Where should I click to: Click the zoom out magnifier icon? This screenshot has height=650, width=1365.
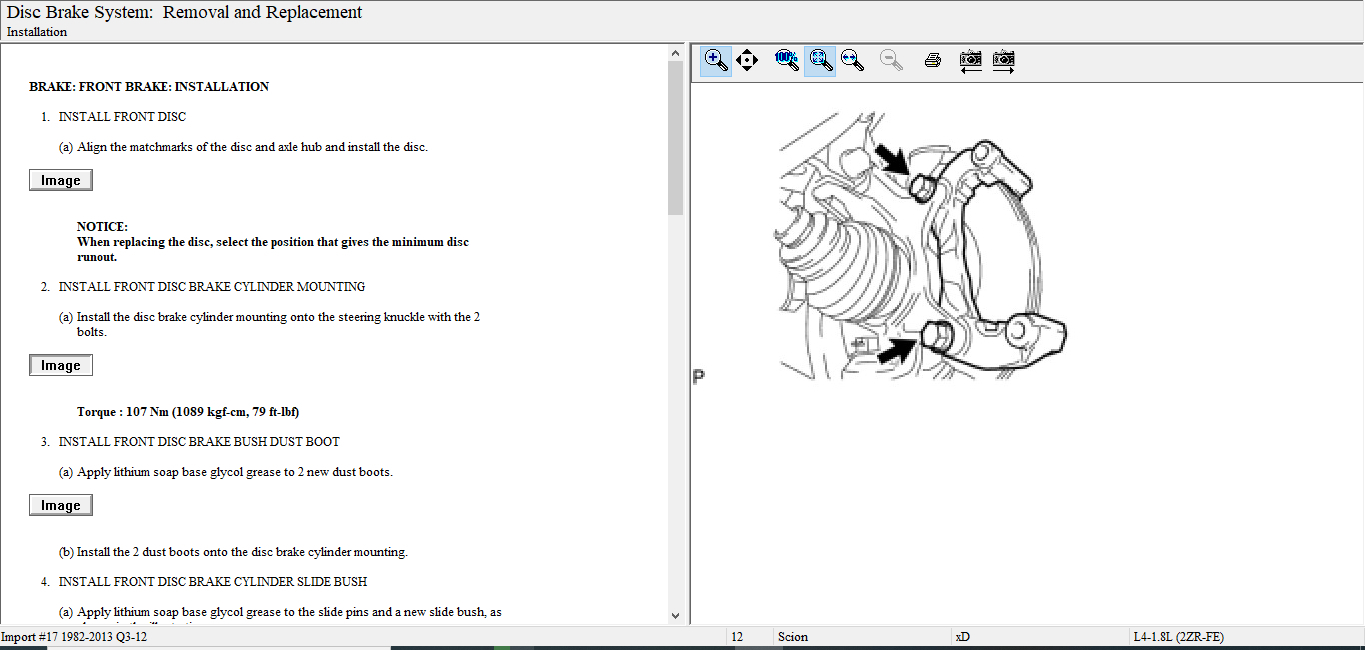point(891,60)
